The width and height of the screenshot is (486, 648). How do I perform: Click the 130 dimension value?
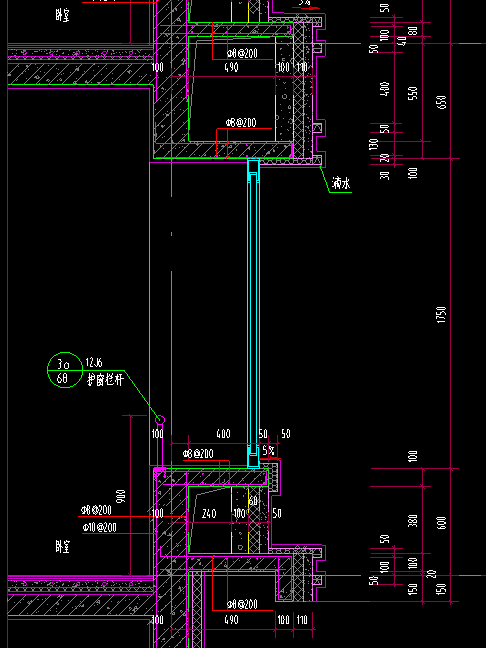374,144
